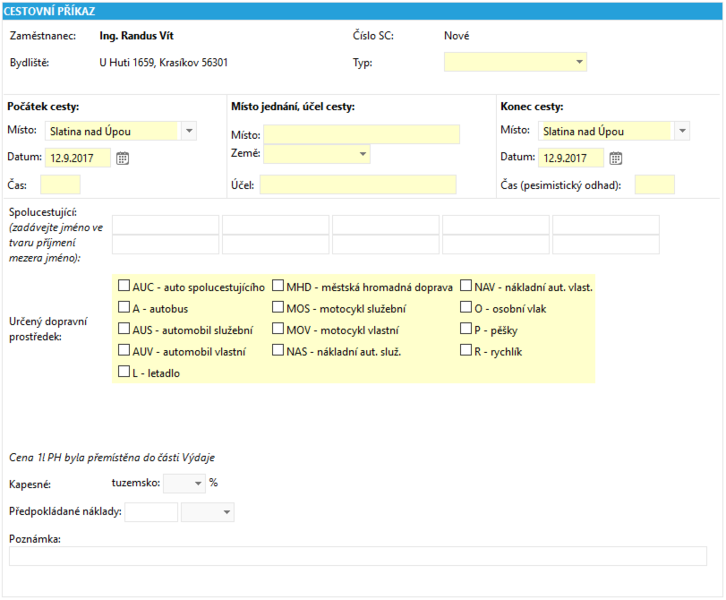Viewport: 726px width, 600px height.
Task: Click Předpokládané náklady amount field
Action: point(151,512)
